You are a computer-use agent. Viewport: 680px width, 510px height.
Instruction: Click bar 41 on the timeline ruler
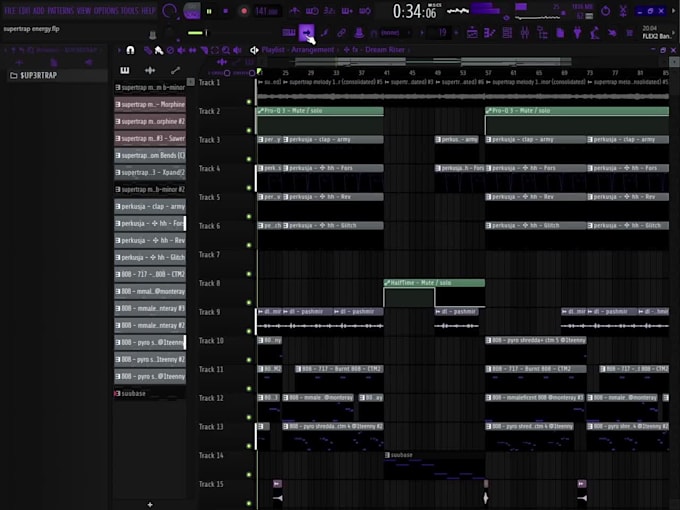386,73
